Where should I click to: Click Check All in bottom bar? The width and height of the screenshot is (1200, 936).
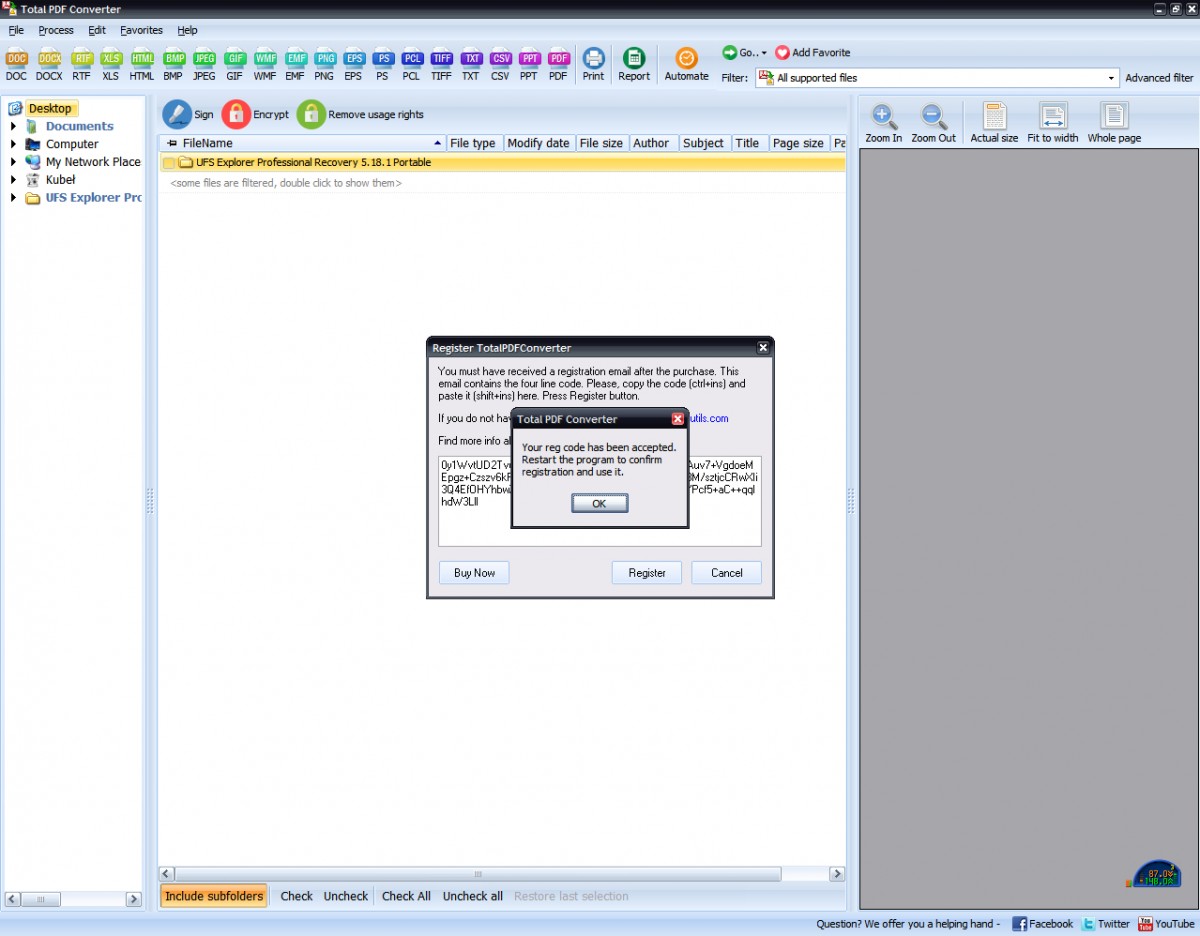(x=406, y=896)
